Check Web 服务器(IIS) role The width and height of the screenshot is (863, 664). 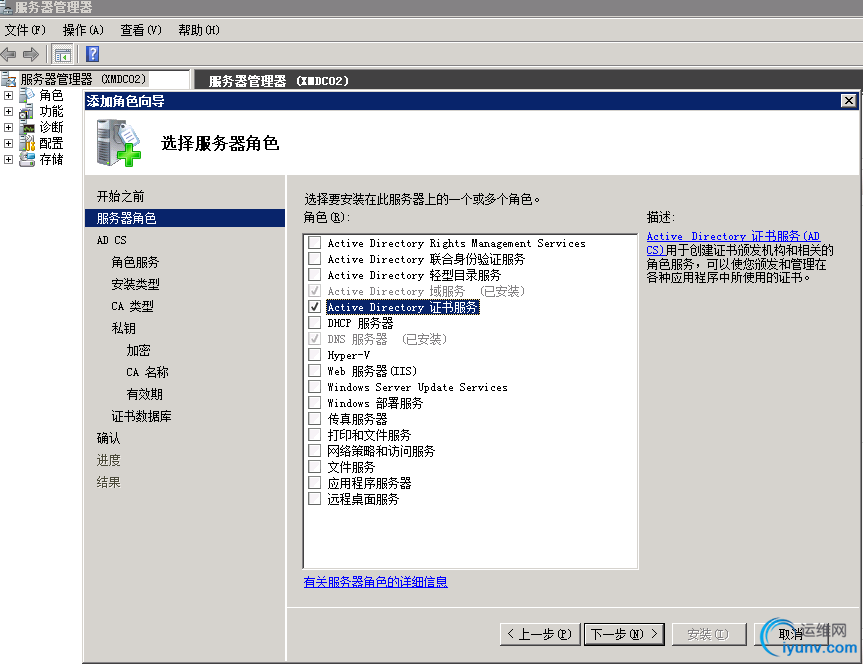314,371
